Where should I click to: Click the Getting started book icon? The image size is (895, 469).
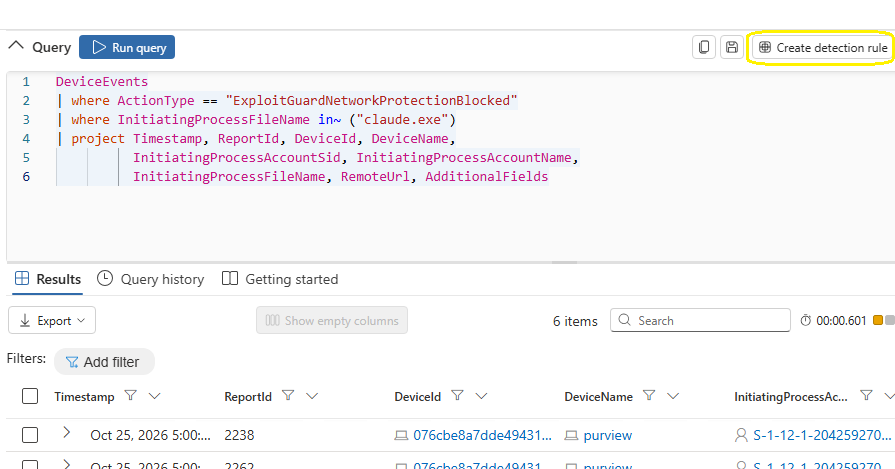click(x=229, y=278)
